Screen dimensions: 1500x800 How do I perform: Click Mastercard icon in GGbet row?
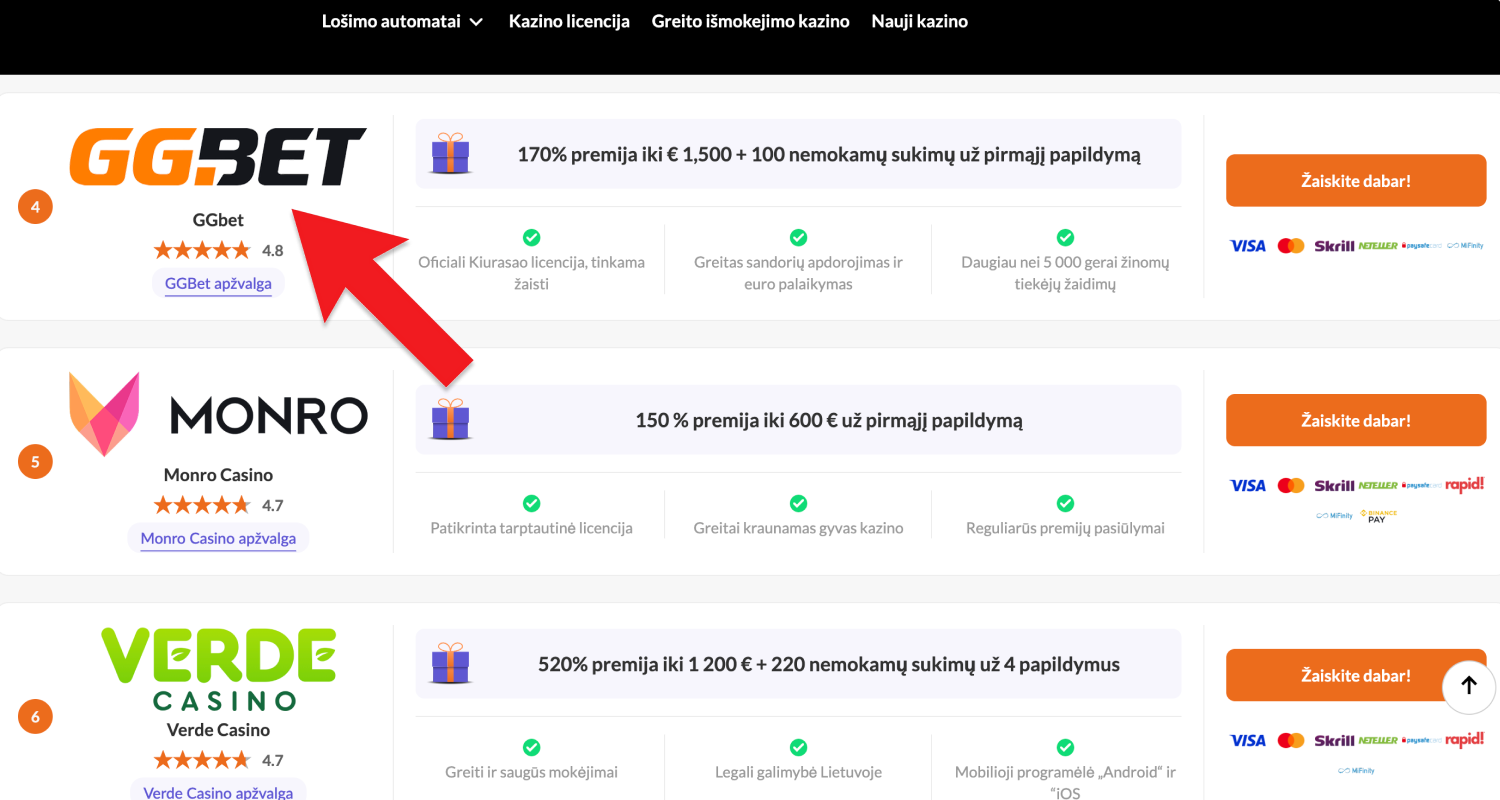[x=1291, y=246]
